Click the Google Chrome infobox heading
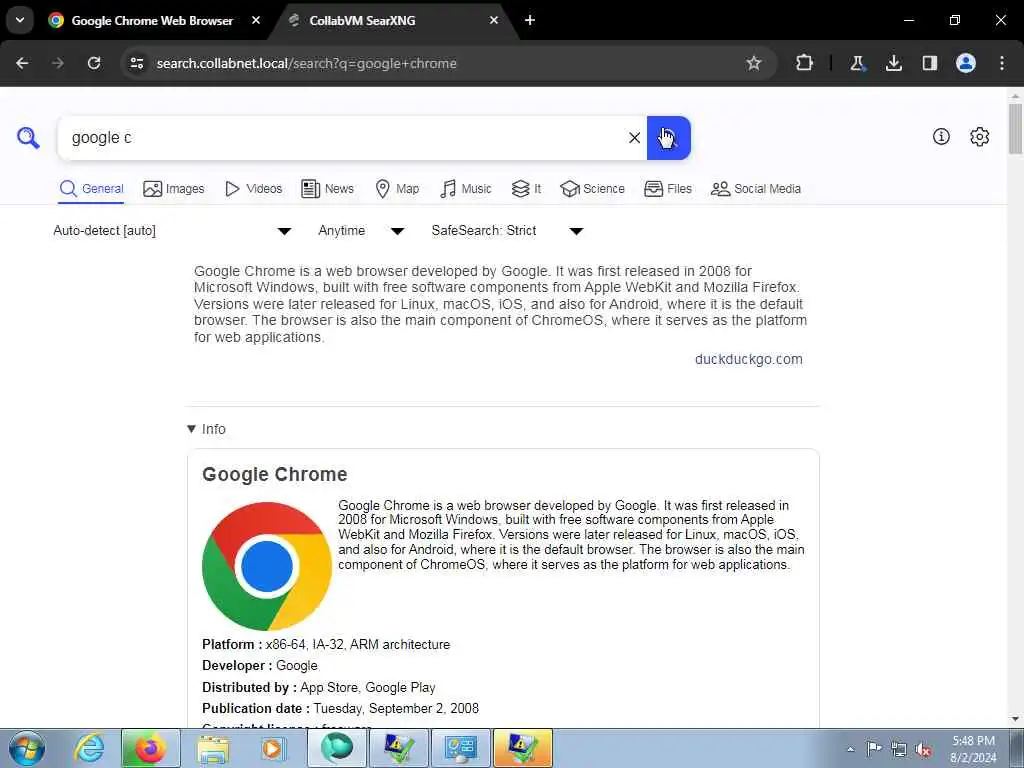The width and height of the screenshot is (1024, 768). (275, 474)
